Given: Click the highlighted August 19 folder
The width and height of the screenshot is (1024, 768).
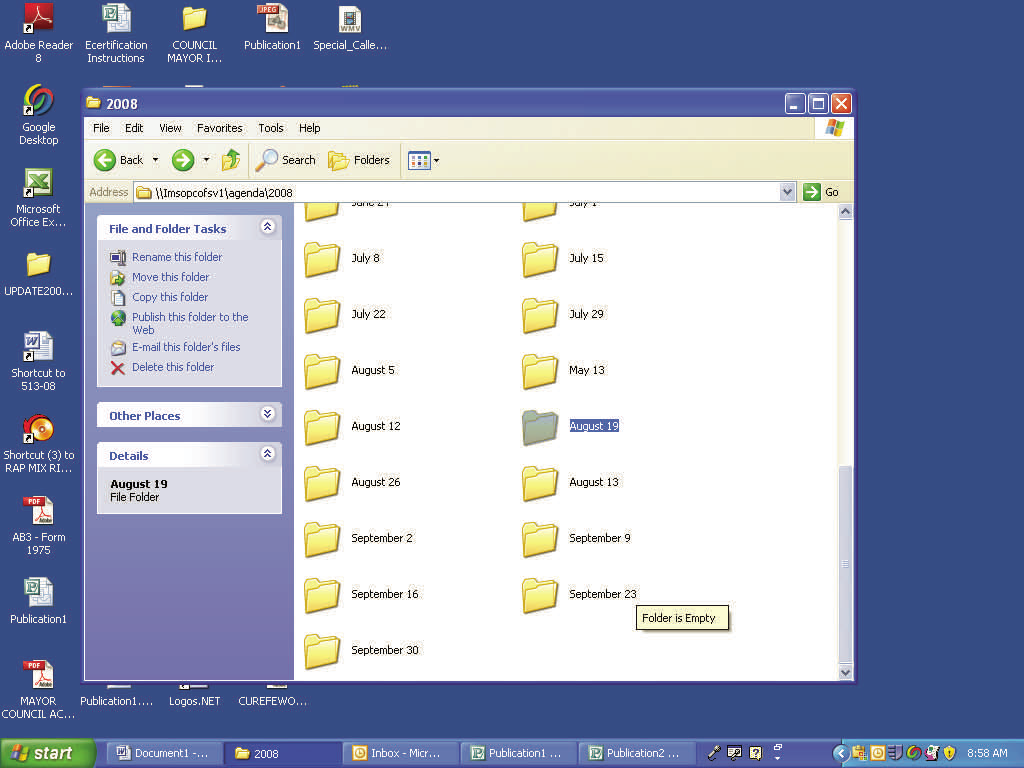Looking at the screenshot, I should [x=571, y=428].
